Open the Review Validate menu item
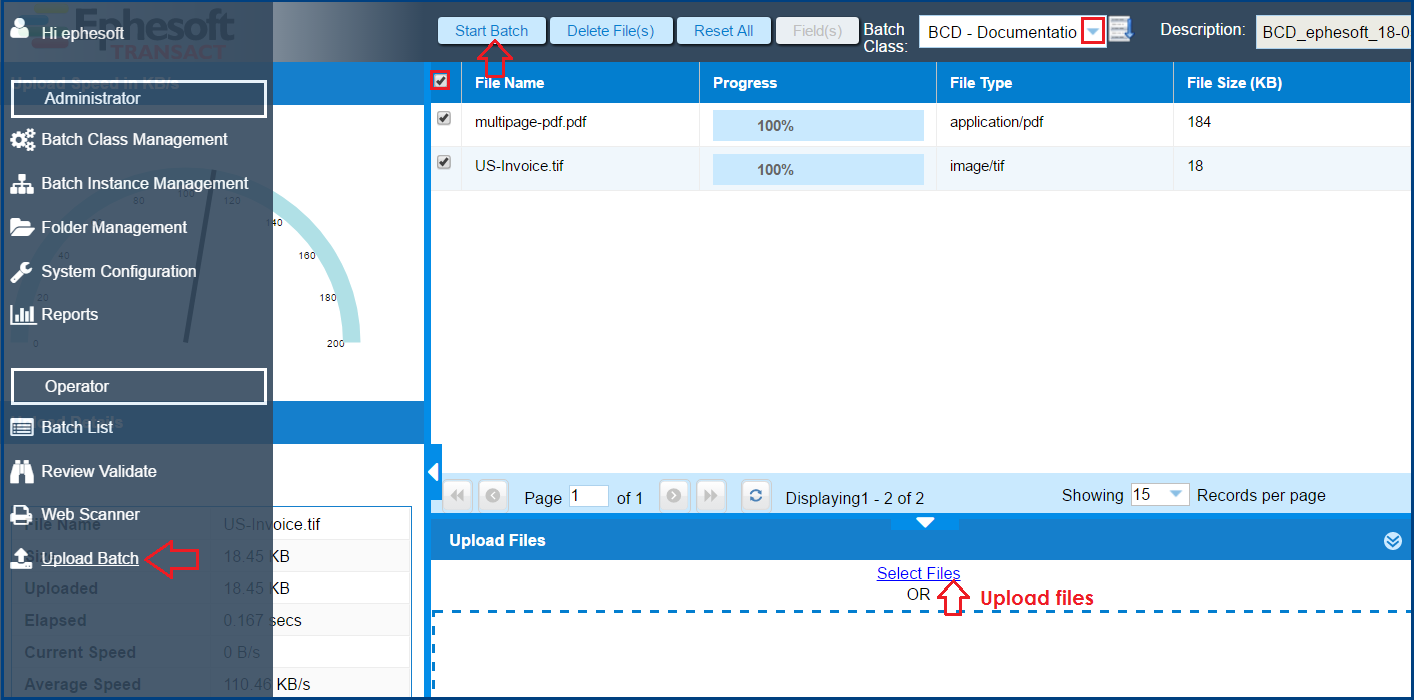 (x=99, y=471)
